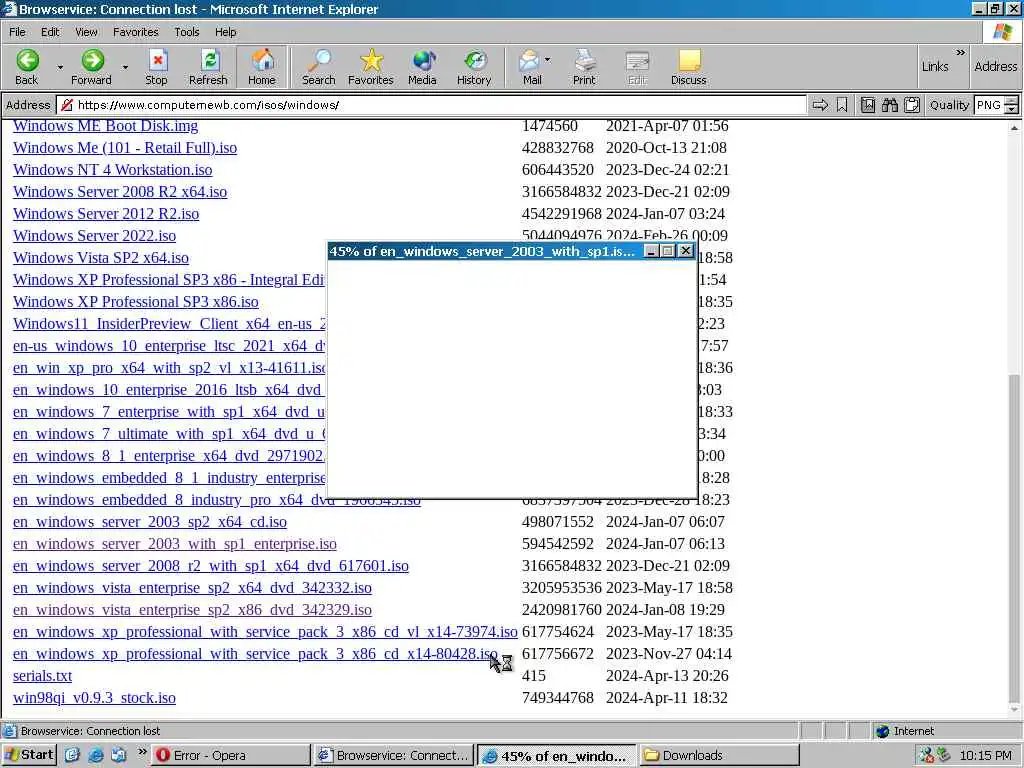Click the Opera icon in taskbar
This screenshot has height=768, width=1024.
163,755
